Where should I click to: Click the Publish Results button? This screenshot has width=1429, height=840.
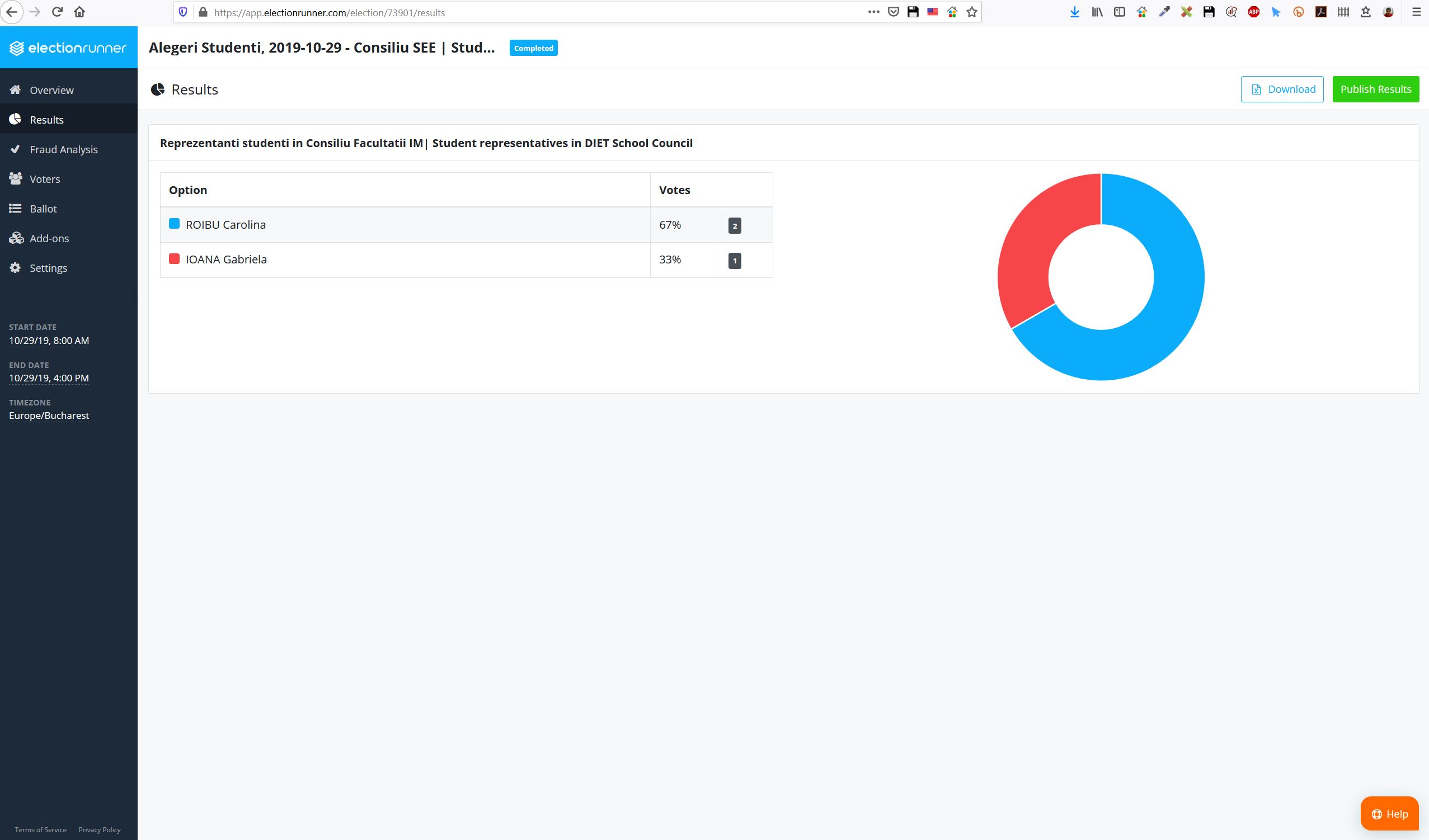click(1375, 89)
